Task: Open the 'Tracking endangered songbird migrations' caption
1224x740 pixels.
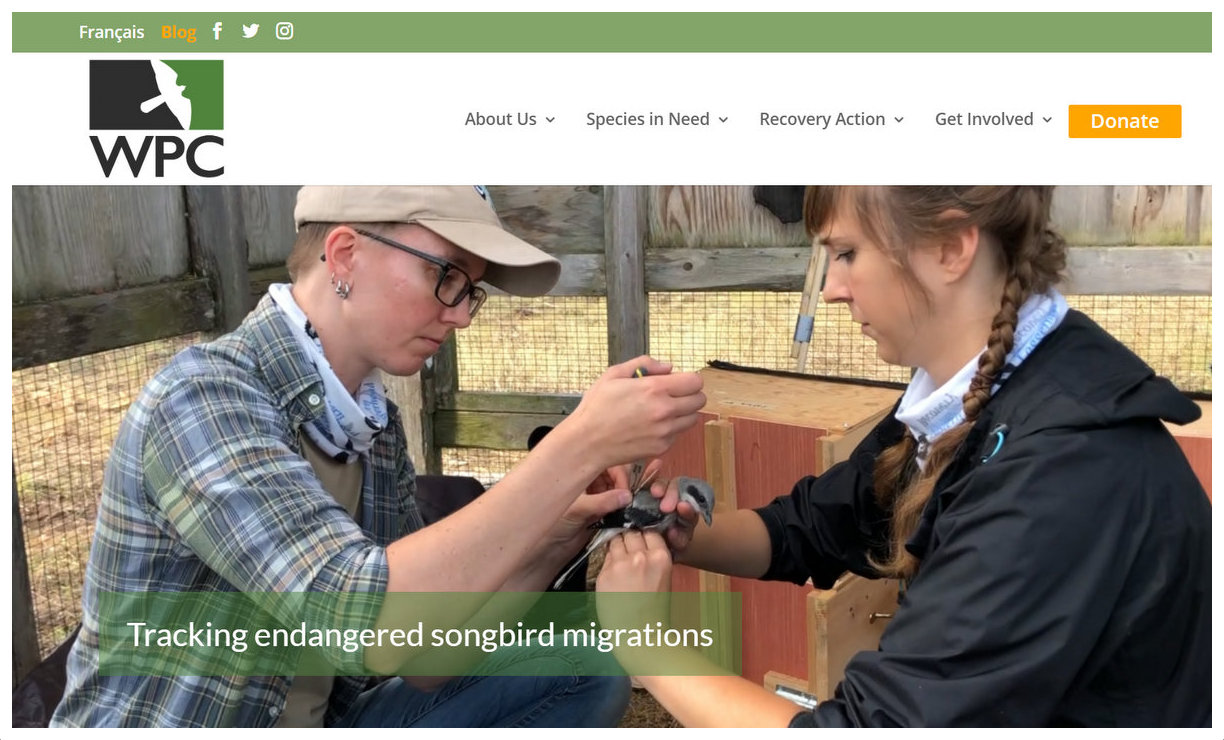Action: point(420,634)
